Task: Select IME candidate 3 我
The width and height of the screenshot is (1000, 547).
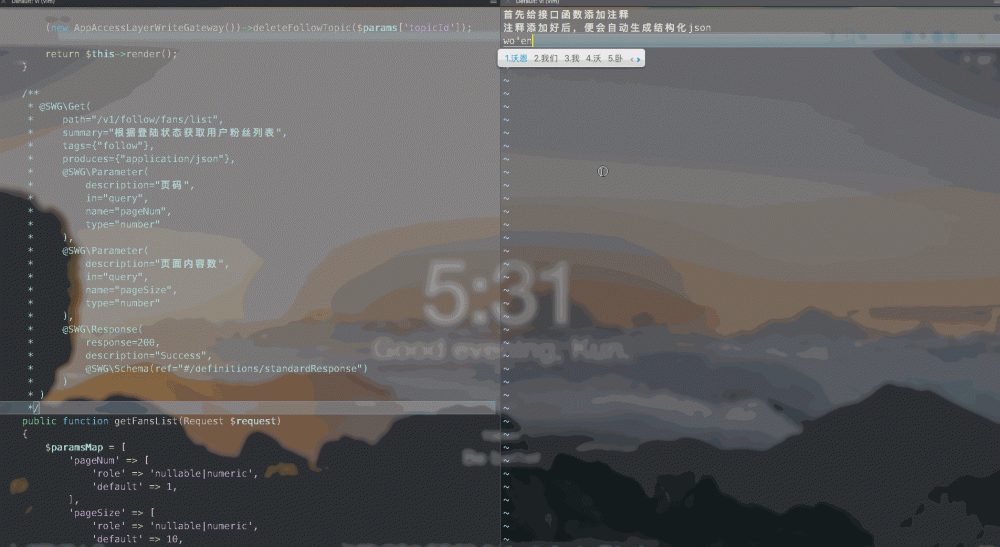Action: pyautogui.click(x=571, y=59)
